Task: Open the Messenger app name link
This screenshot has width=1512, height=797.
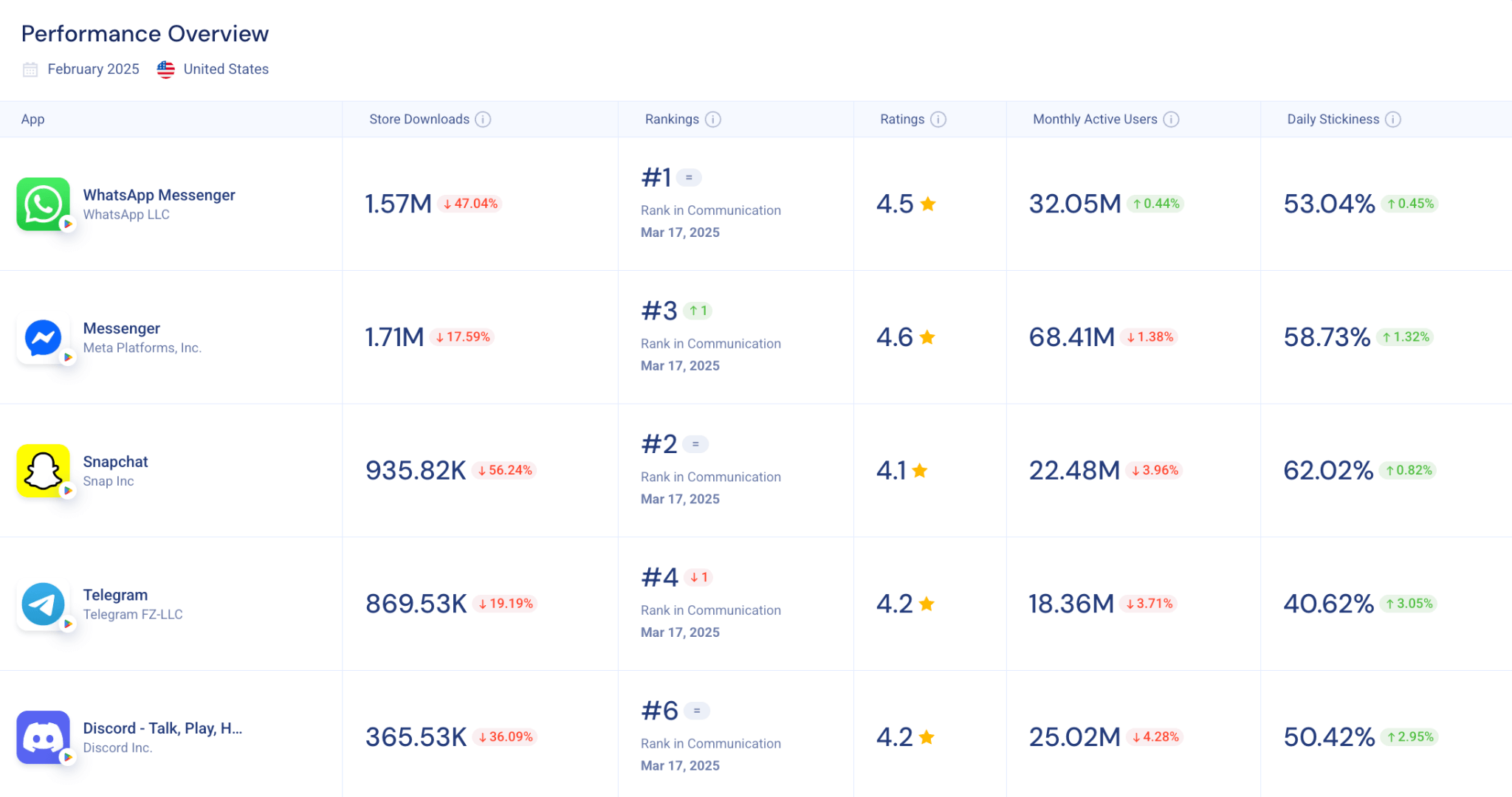Action: coord(122,328)
